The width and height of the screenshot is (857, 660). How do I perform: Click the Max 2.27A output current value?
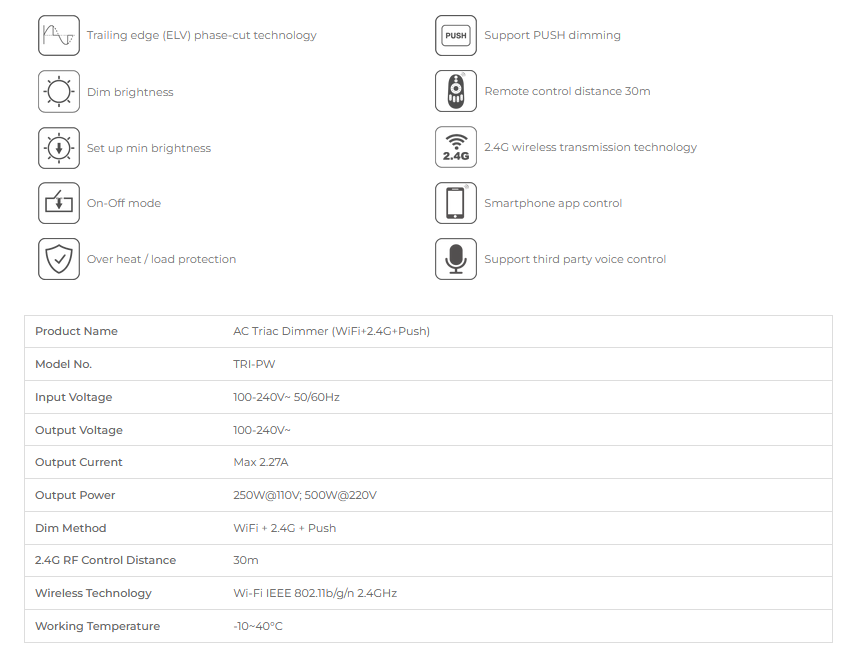261,462
